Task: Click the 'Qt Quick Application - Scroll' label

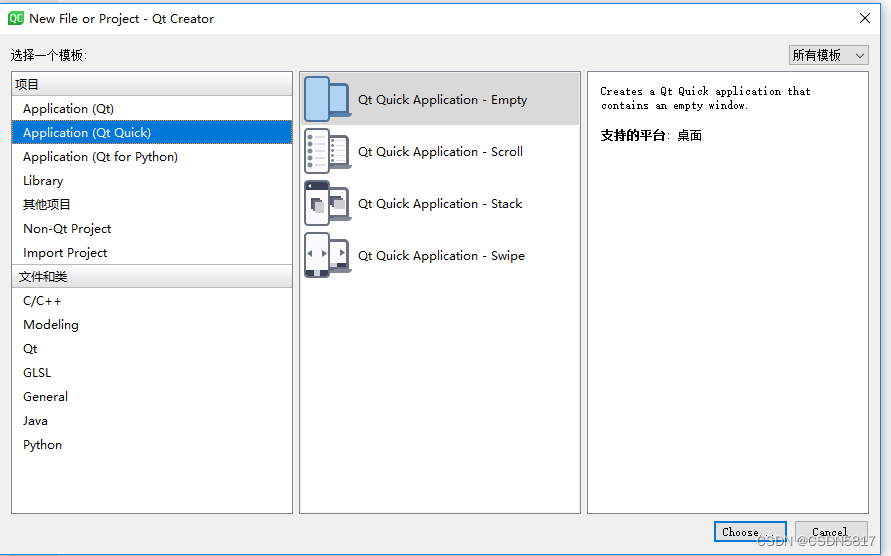Action: (440, 152)
